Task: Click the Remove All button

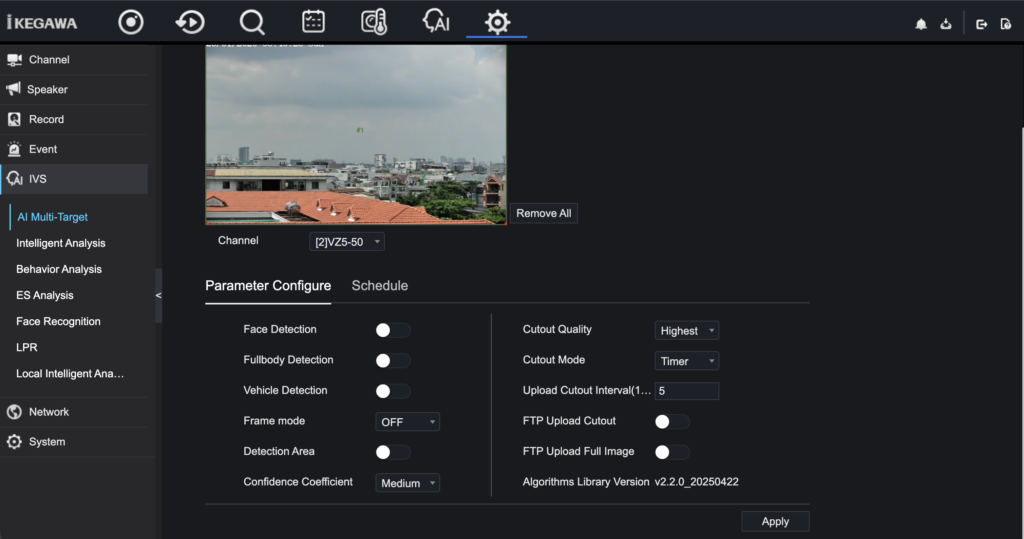Action: pyautogui.click(x=543, y=213)
